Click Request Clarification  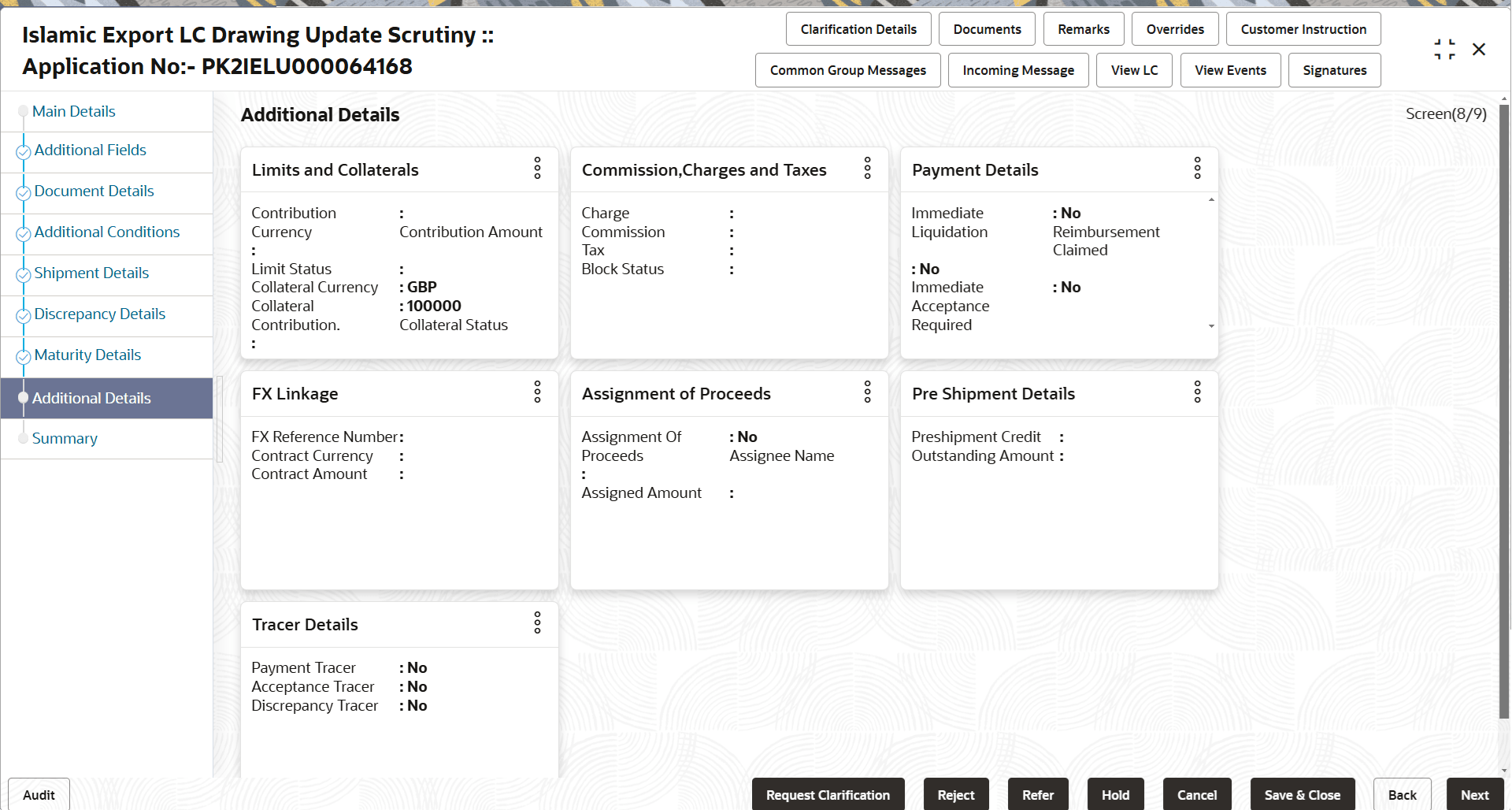[x=828, y=794]
